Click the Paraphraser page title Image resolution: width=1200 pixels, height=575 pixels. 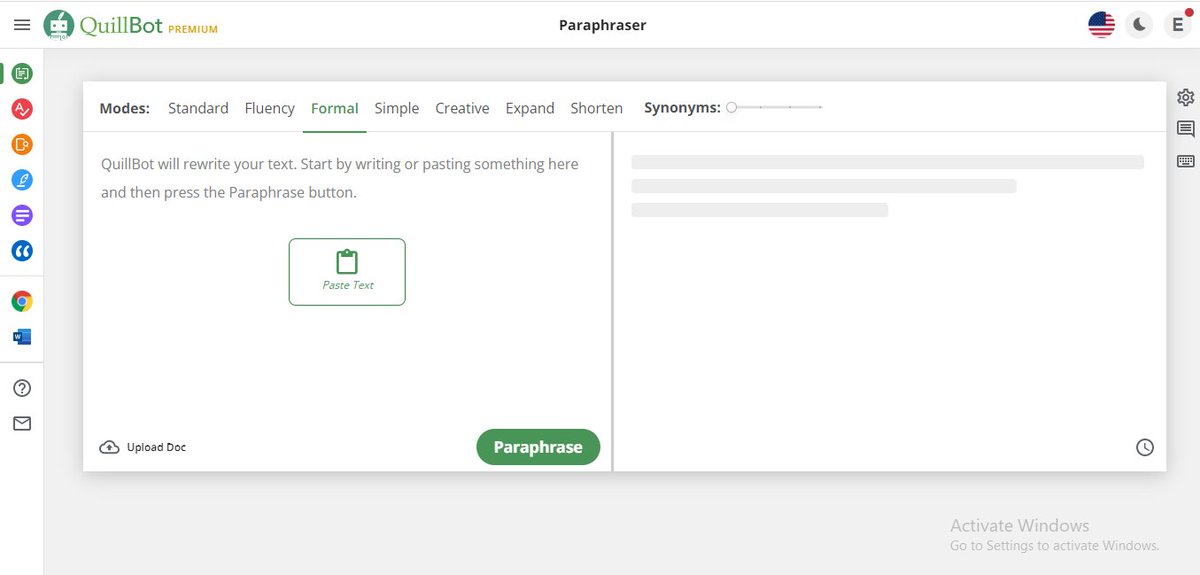tap(602, 25)
